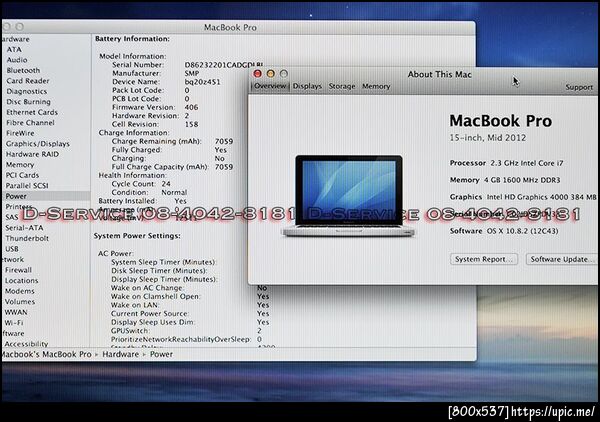
Task: Select Modems in sidebar
Action: (x=20, y=291)
